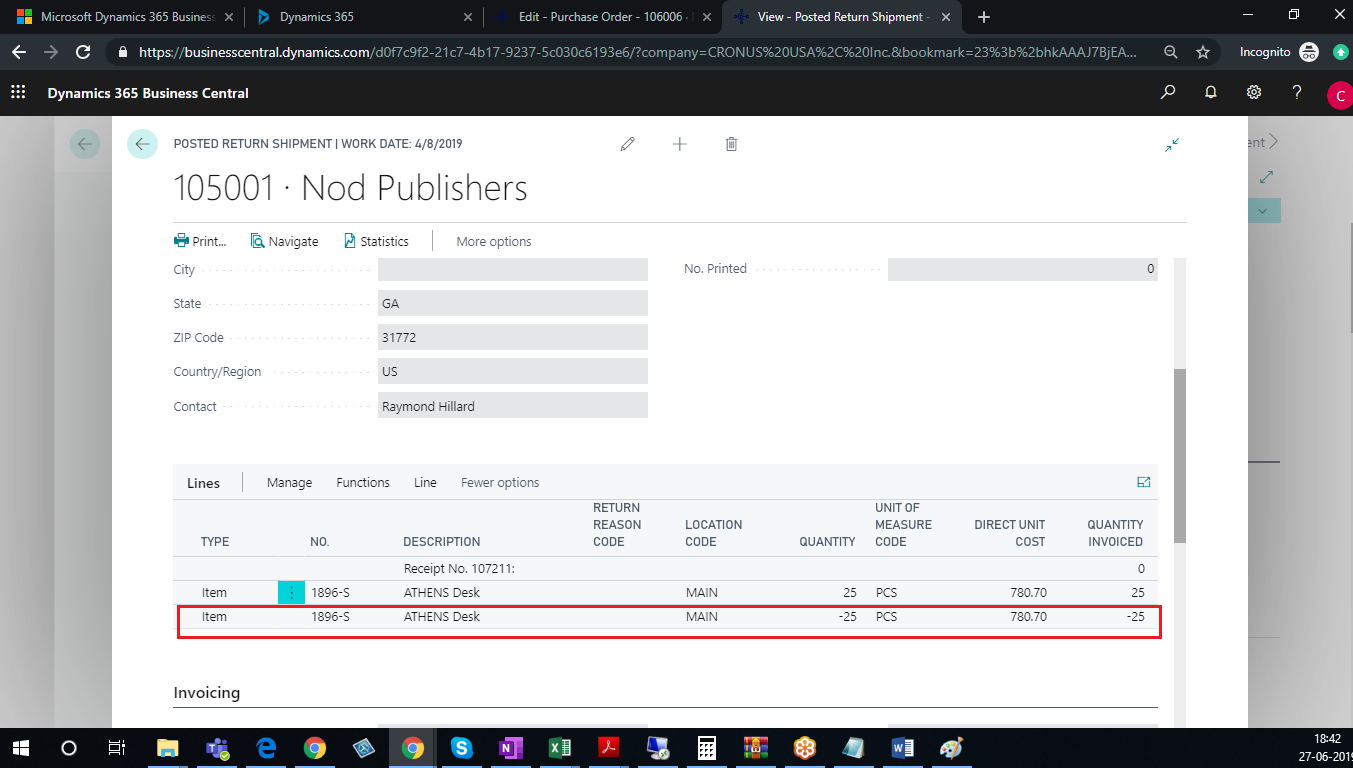The width and height of the screenshot is (1353, 768).
Task: Click the trash delete icon
Action: point(732,144)
